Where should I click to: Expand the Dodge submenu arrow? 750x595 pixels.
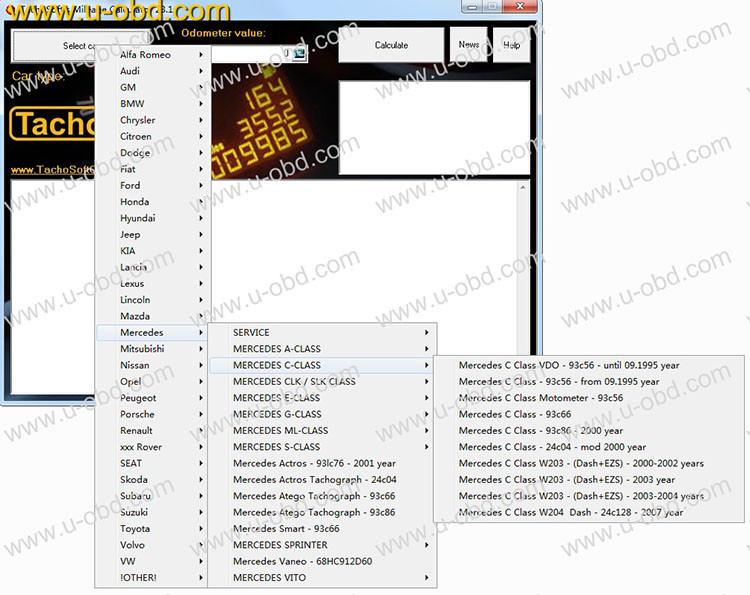coord(201,153)
